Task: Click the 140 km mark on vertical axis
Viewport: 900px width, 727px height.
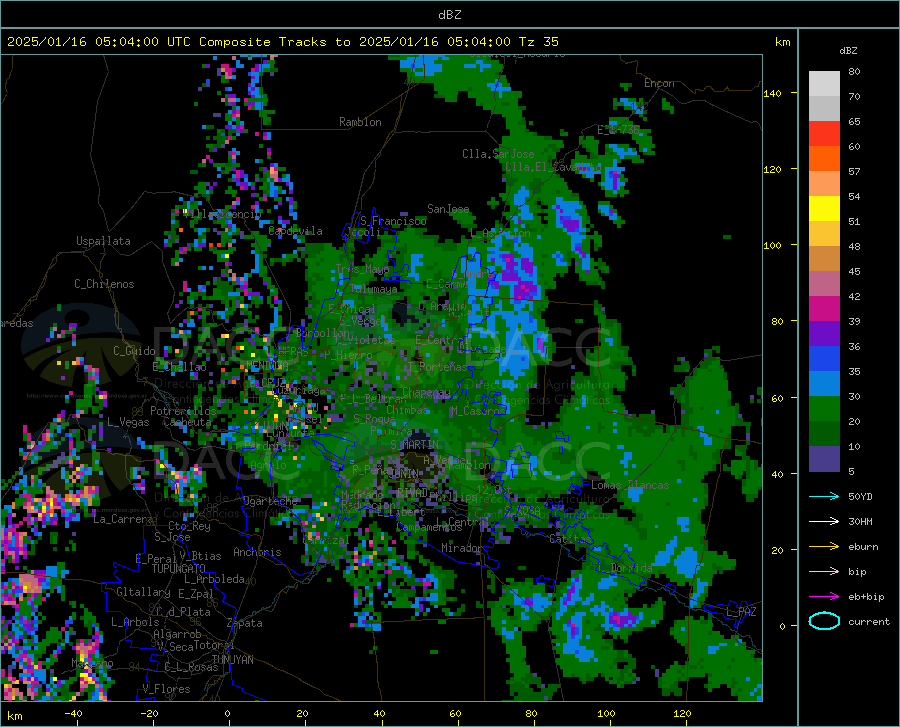Action: click(772, 93)
